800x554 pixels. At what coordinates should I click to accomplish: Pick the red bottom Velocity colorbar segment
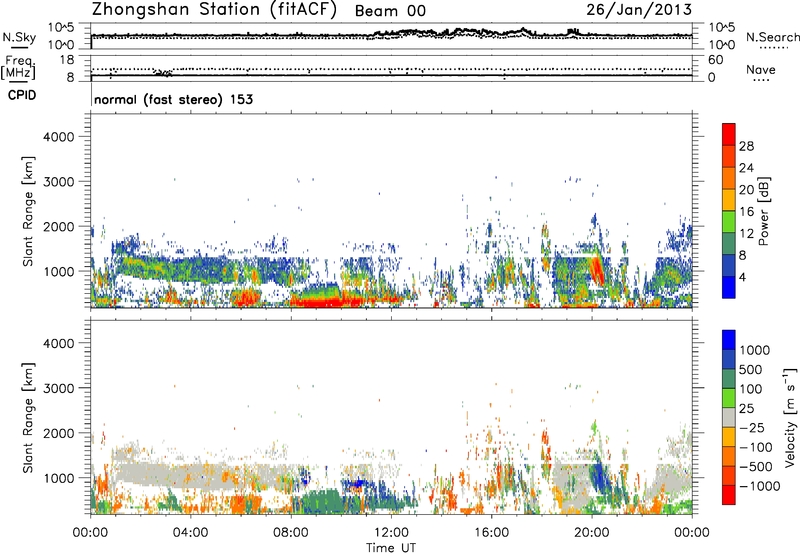point(729,495)
